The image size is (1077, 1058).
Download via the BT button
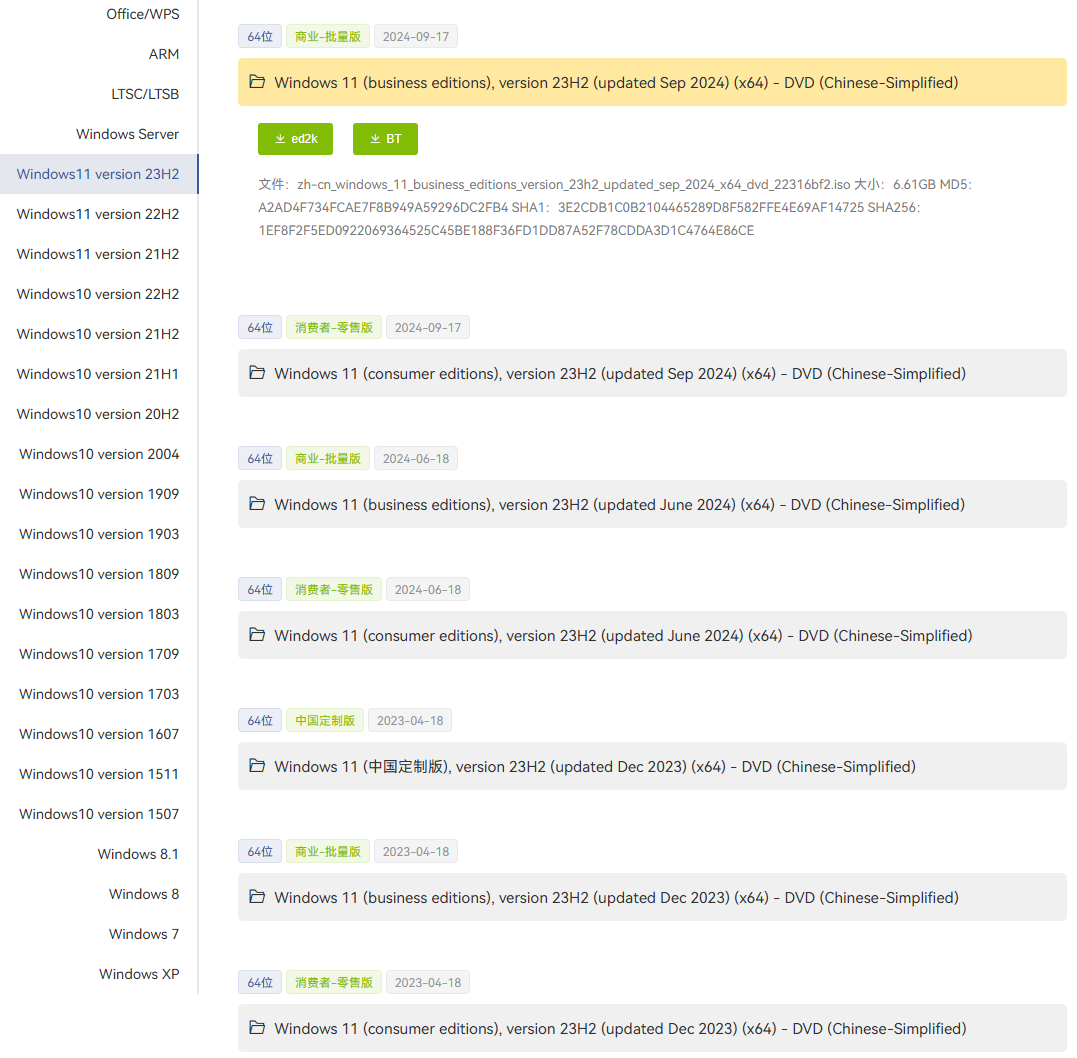pos(385,139)
